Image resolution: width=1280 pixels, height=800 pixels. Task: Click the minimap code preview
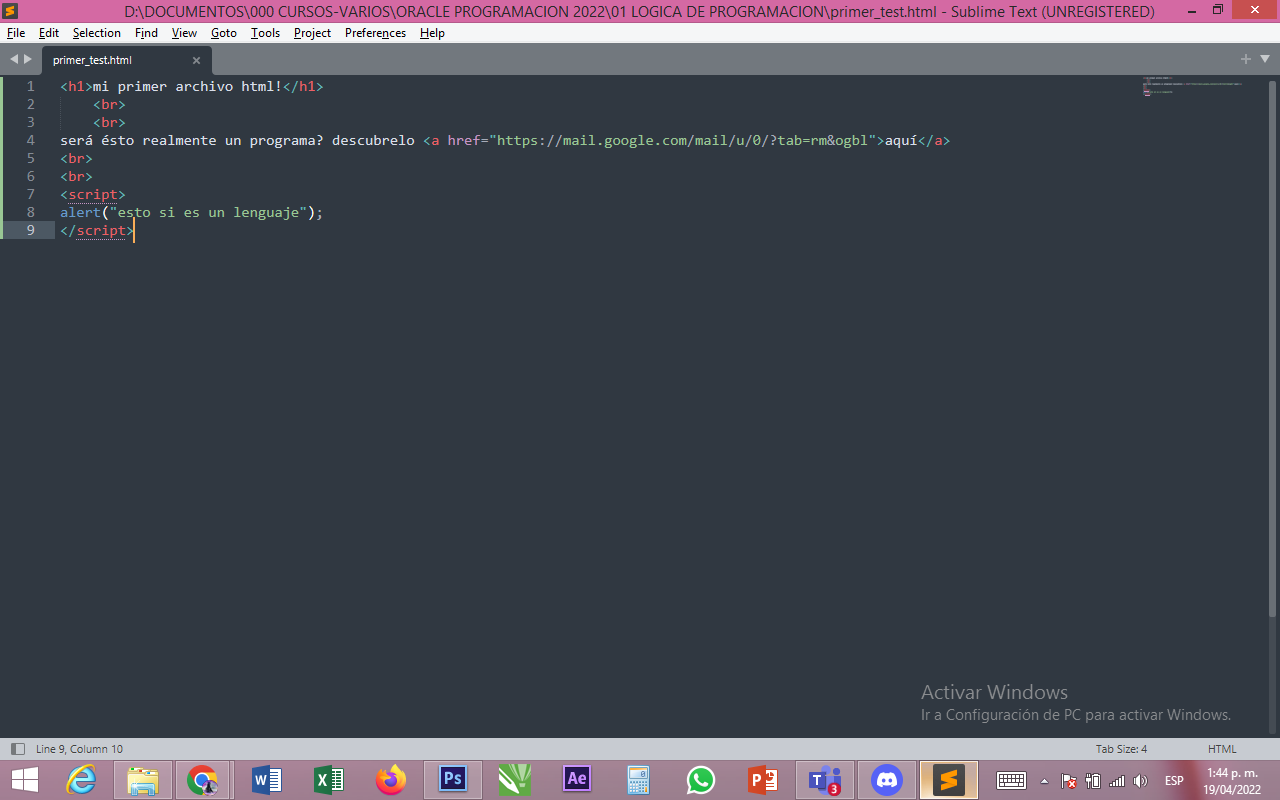(1192, 86)
